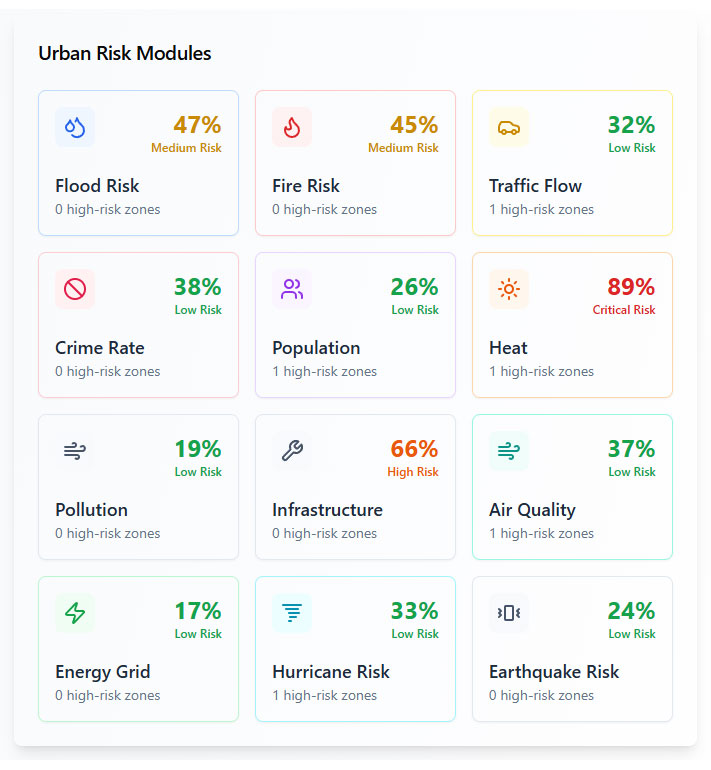Click the Urban Risk Modules heading

coord(125,54)
